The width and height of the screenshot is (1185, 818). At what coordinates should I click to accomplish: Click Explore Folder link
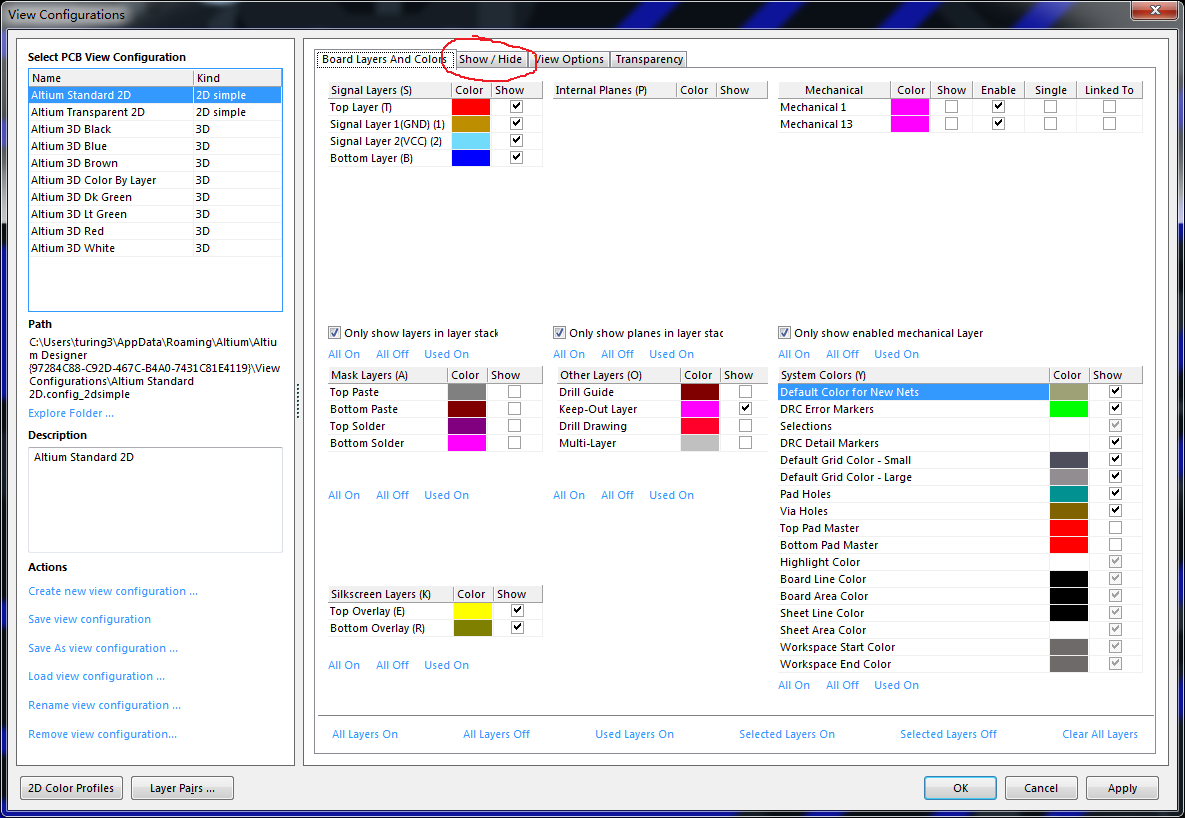click(71, 413)
